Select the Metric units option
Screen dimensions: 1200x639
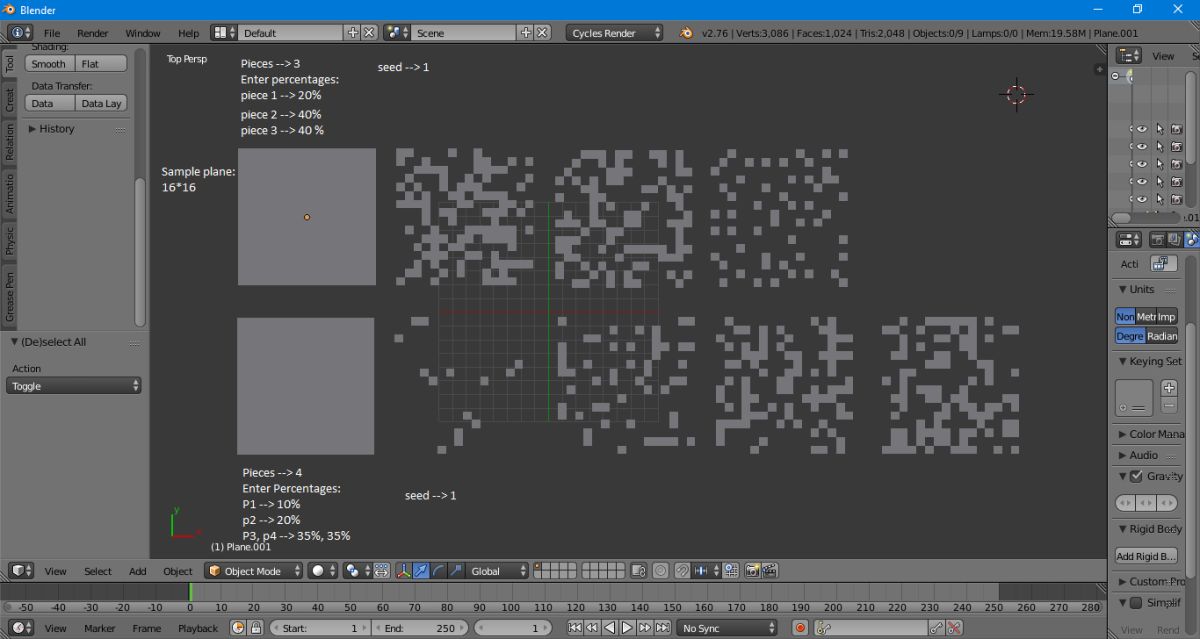point(1146,316)
